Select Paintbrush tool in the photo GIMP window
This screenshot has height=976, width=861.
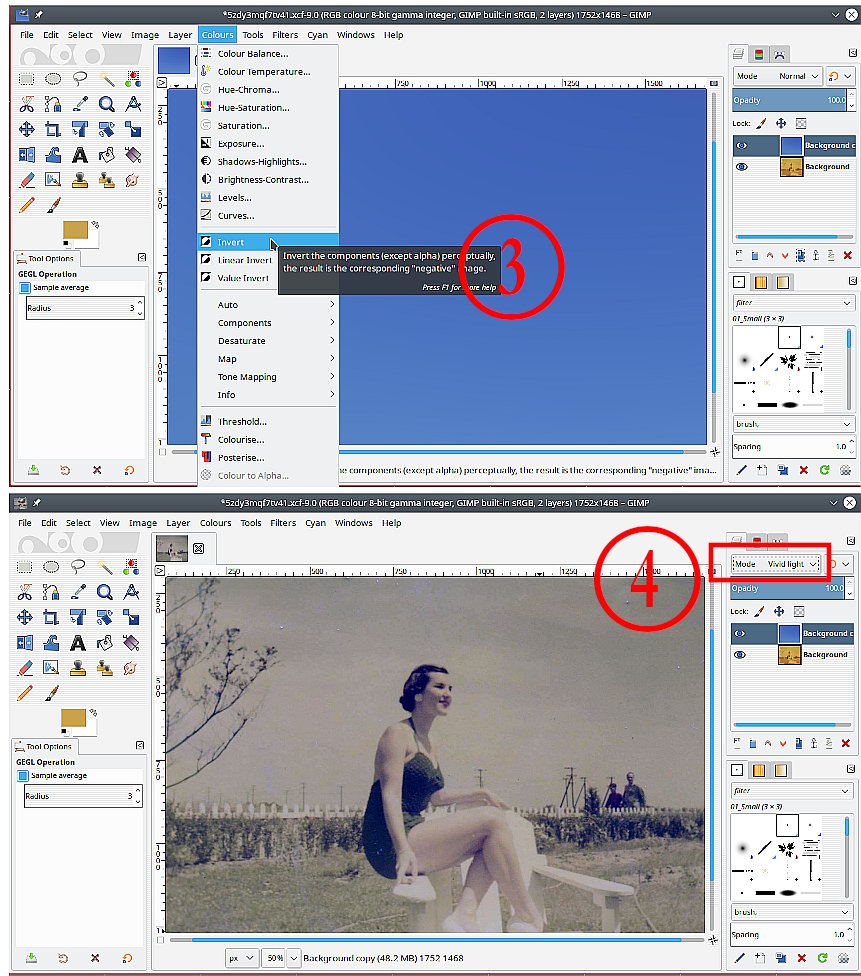click(52, 693)
